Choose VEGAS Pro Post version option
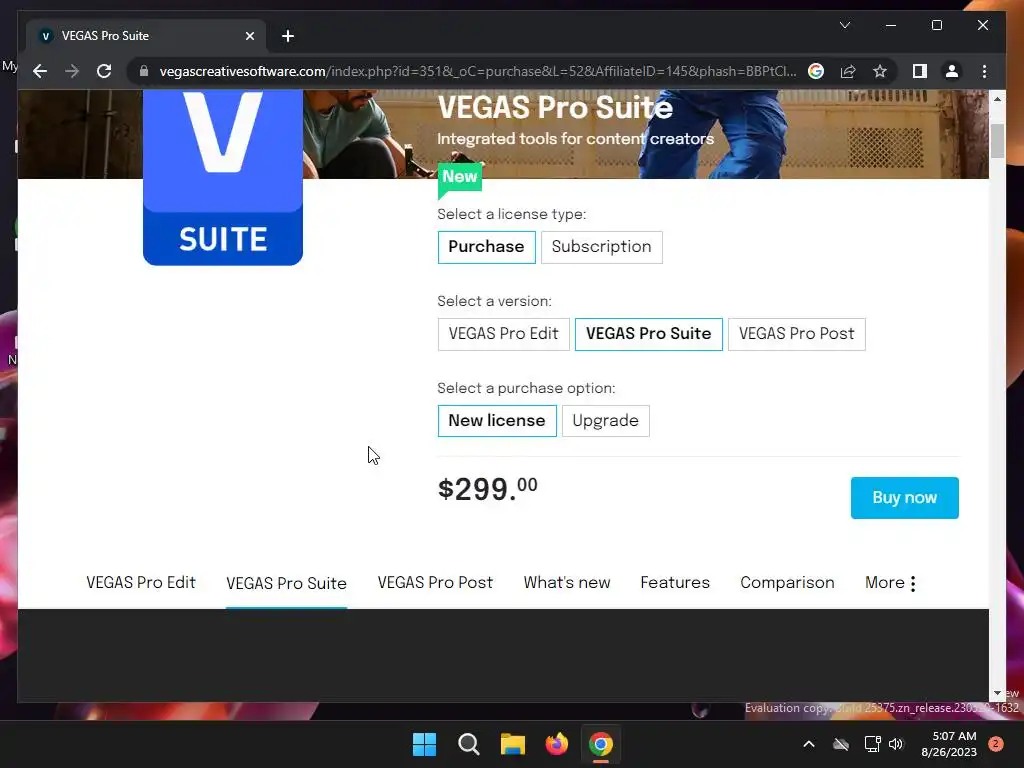This screenshot has height=768, width=1024. click(x=797, y=334)
